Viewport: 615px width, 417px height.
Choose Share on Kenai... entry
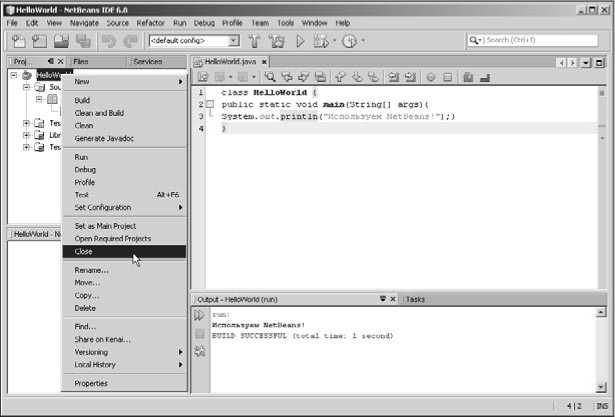coord(124,340)
